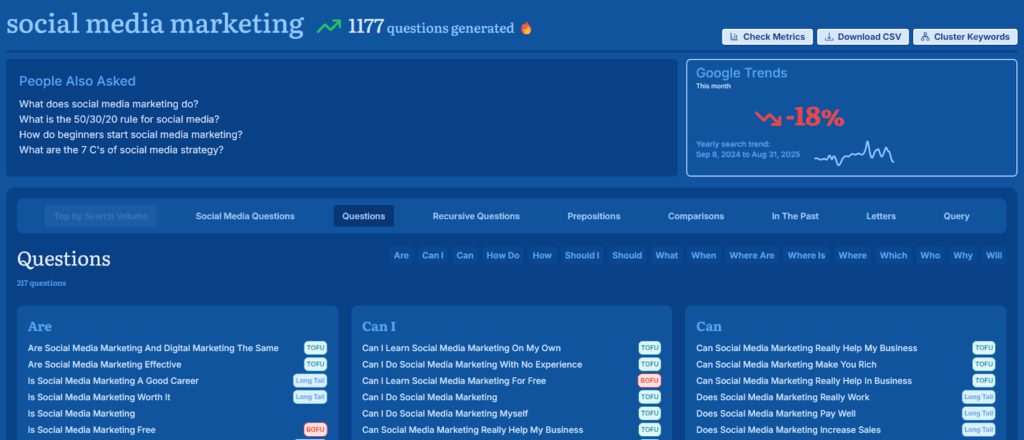The height and width of the screenshot is (440, 1024).
Task: Jump to the 'Can I' filter chip
Action: click(432, 255)
